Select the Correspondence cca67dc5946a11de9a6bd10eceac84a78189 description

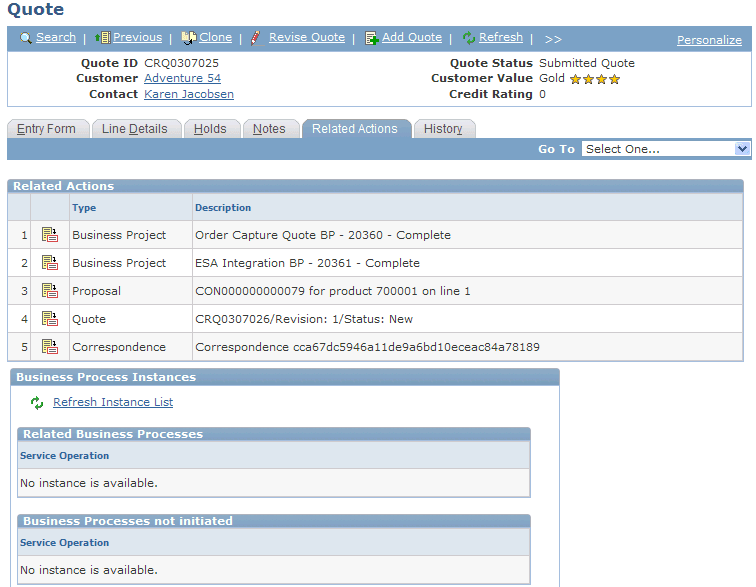(x=367, y=347)
